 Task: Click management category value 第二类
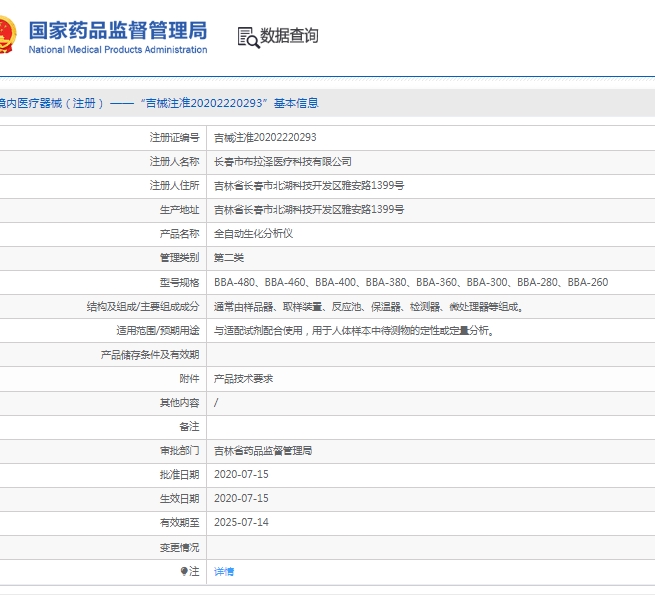coord(229,258)
